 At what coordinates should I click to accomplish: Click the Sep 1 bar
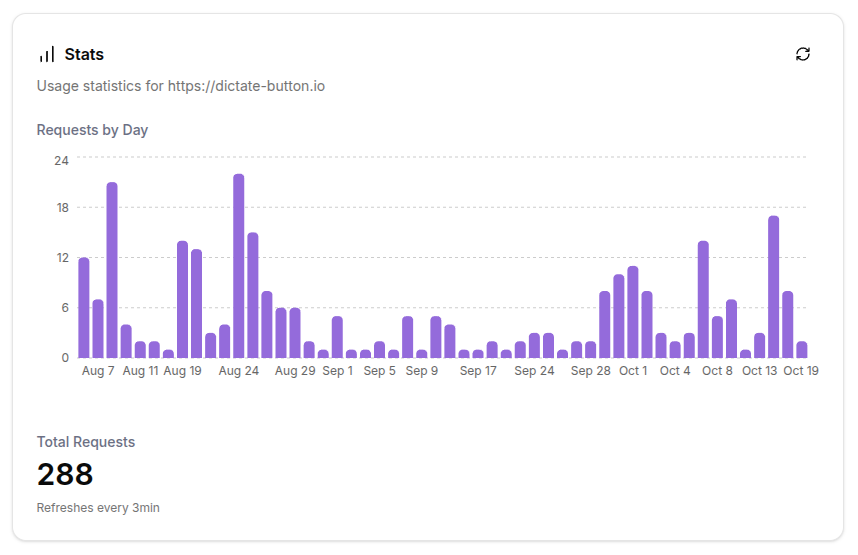[337, 337]
